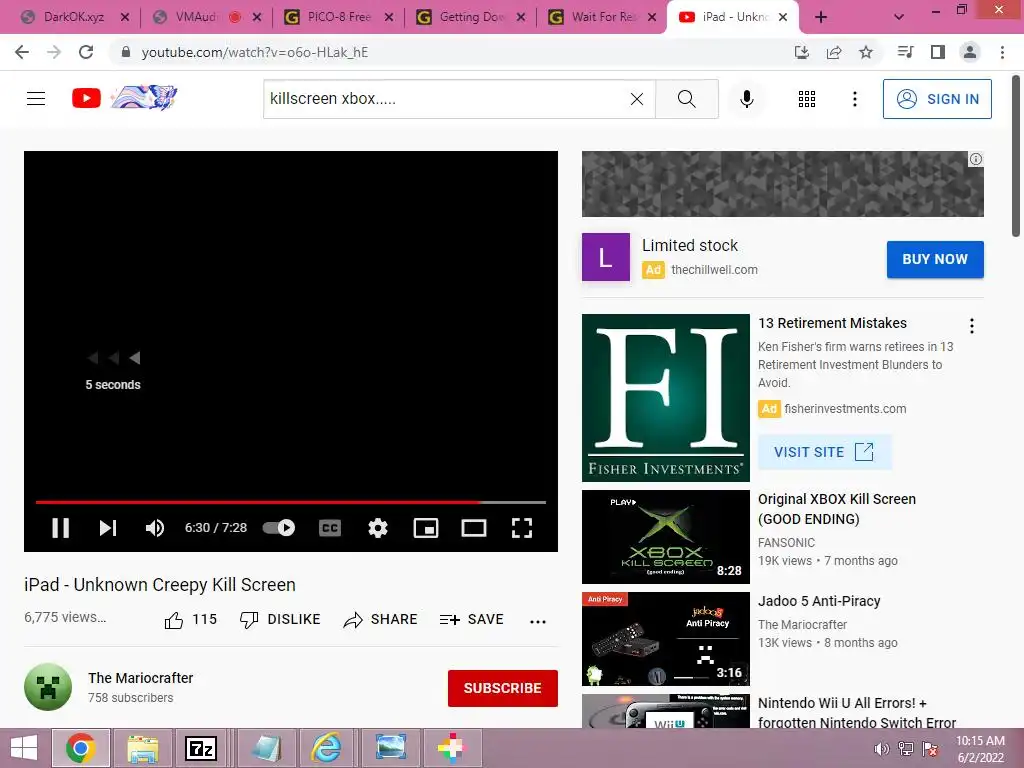Image resolution: width=1024 pixels, height=768 pixels.
Task: Switch to theater mode
Action: [473, 528]
